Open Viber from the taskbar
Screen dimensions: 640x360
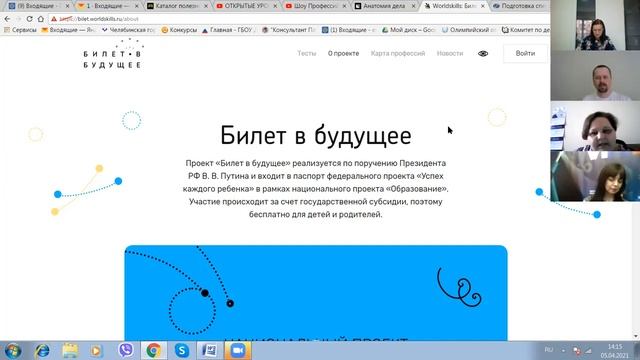(x=126, y=350)
